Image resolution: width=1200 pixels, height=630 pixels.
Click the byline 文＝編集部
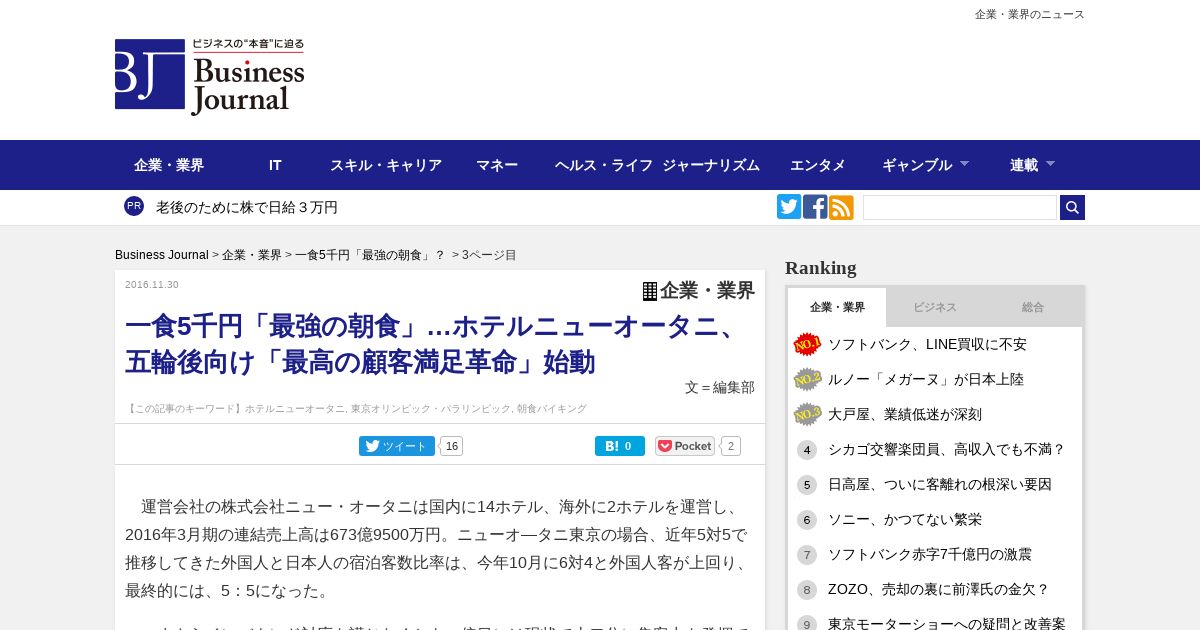click(x=720, y=387)
